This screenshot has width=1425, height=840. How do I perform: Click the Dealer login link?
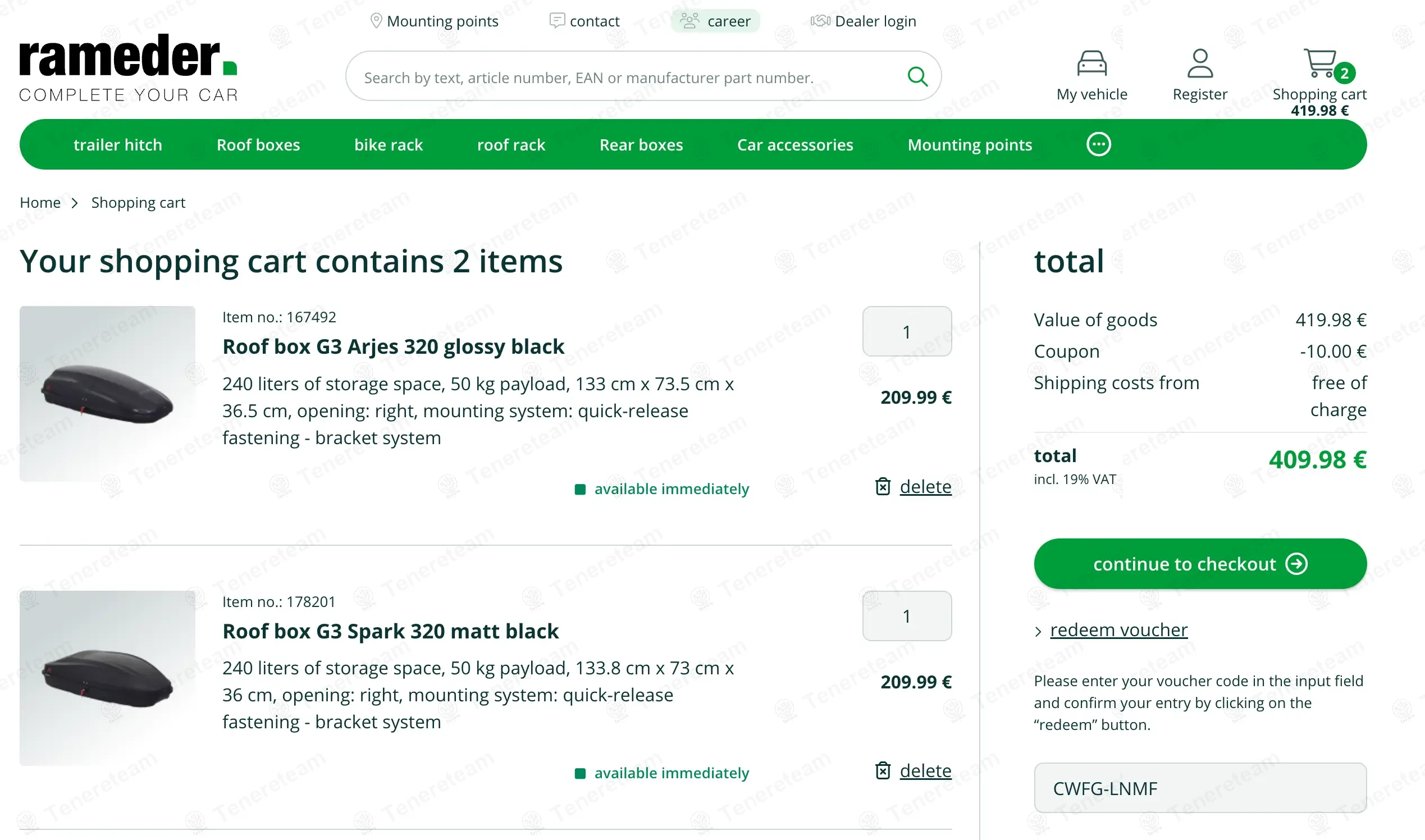pos(875,21)
